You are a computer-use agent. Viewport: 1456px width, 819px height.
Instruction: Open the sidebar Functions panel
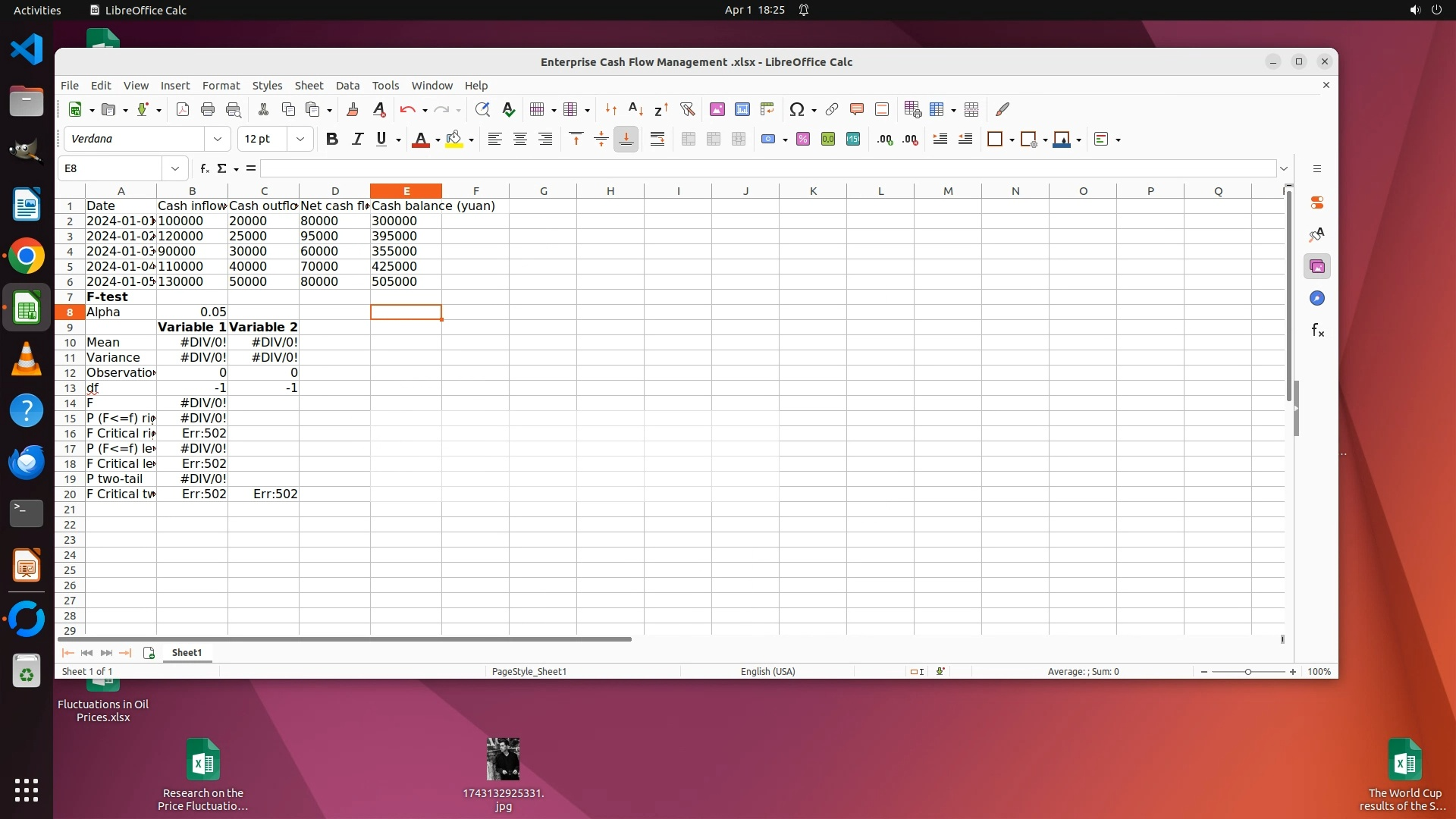pos(1317,331)
